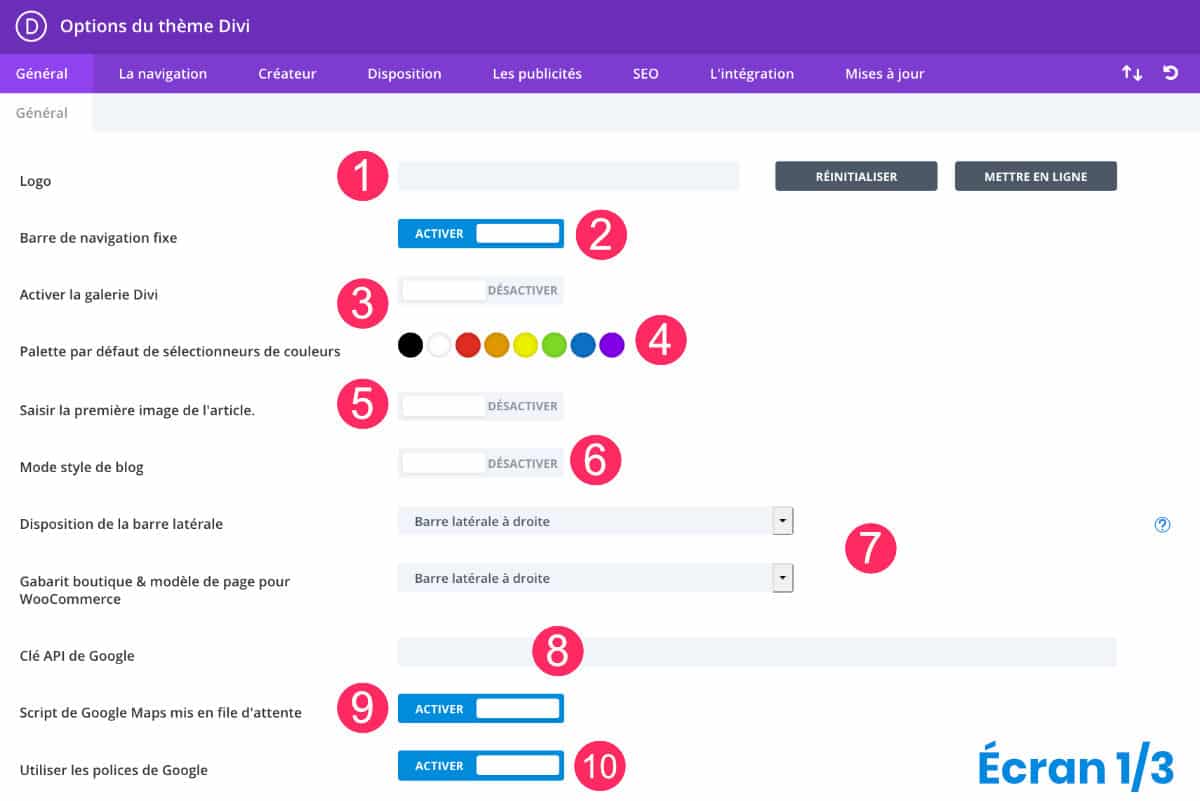Viewport: 1200px width, 801px height.
Task: Pick the orange palette color
Action: [497, 345]
